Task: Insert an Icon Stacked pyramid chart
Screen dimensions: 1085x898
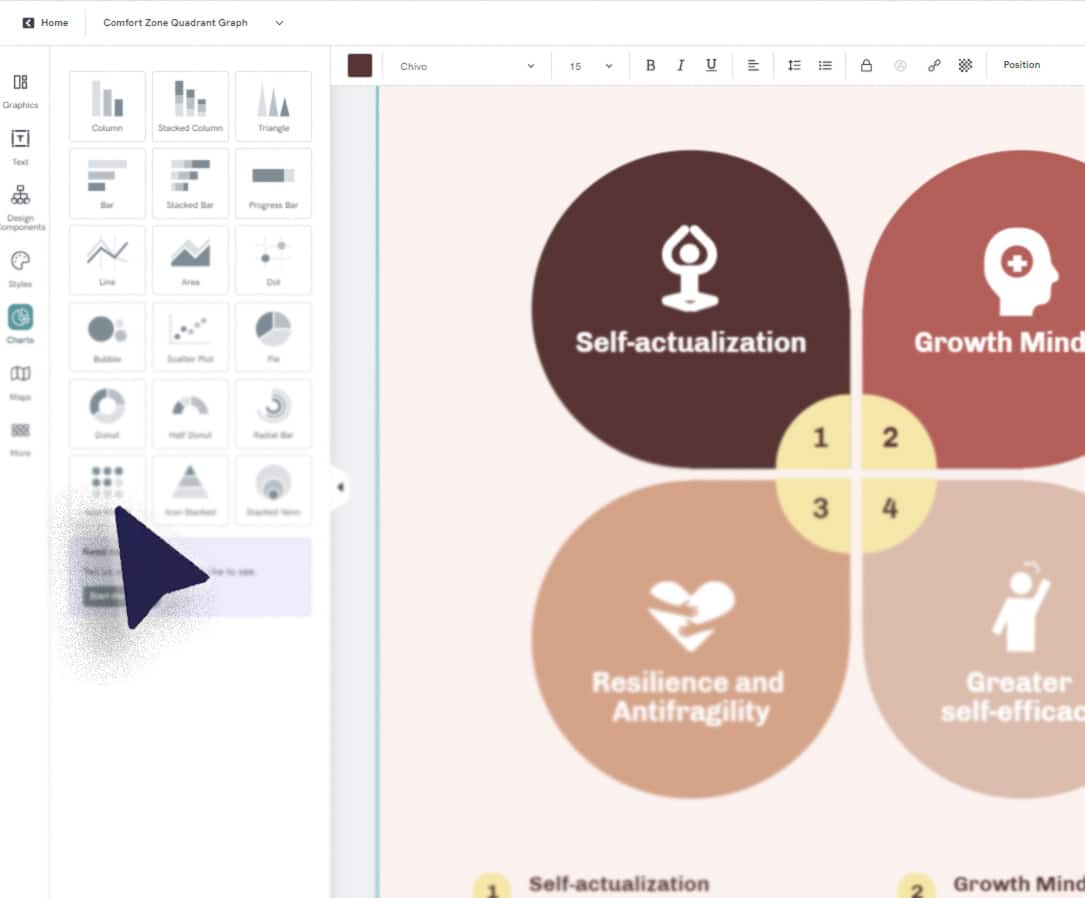Action: pyautogui.click(x=190, y=491)
